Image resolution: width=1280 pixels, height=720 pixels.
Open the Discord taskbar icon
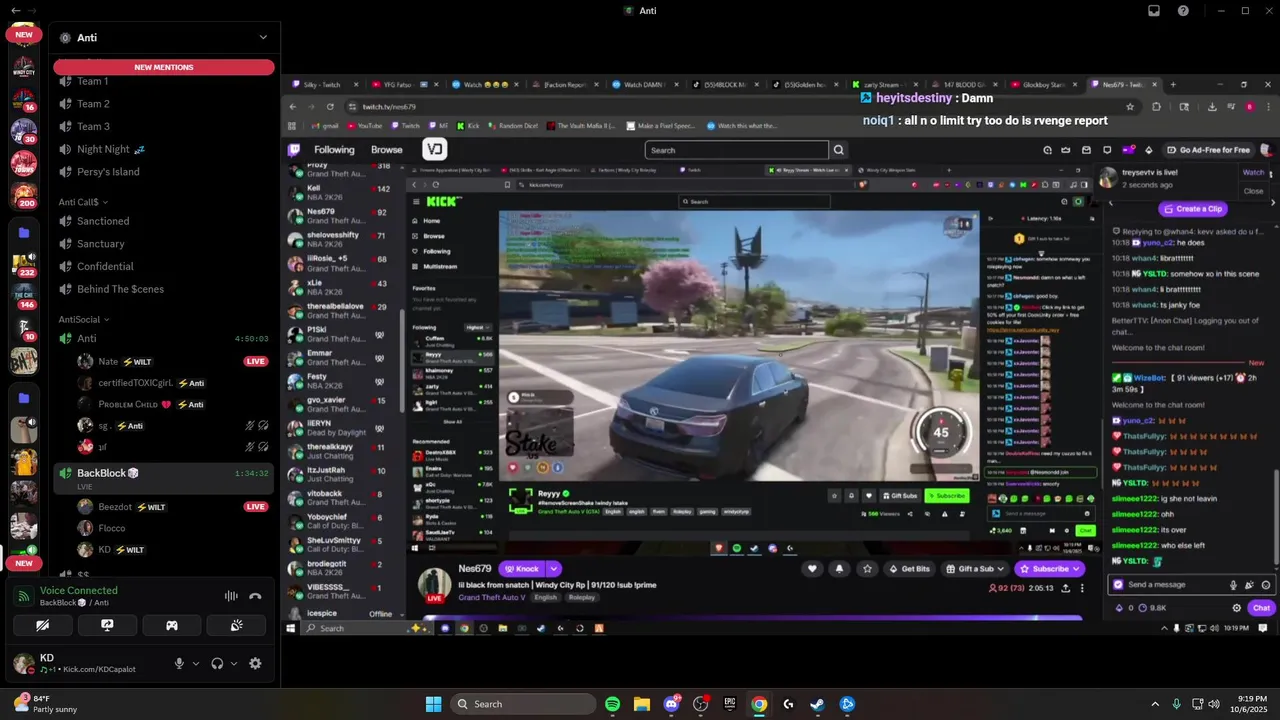click(x=671, y=704)
